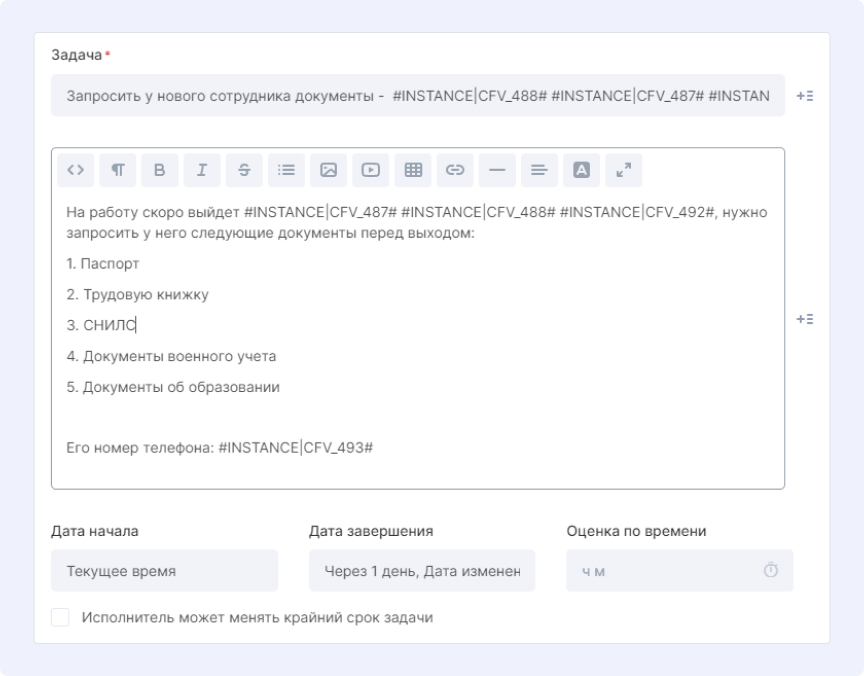Click the insert-variable button beside task title
864x676 pixels.
pos(804,96)
